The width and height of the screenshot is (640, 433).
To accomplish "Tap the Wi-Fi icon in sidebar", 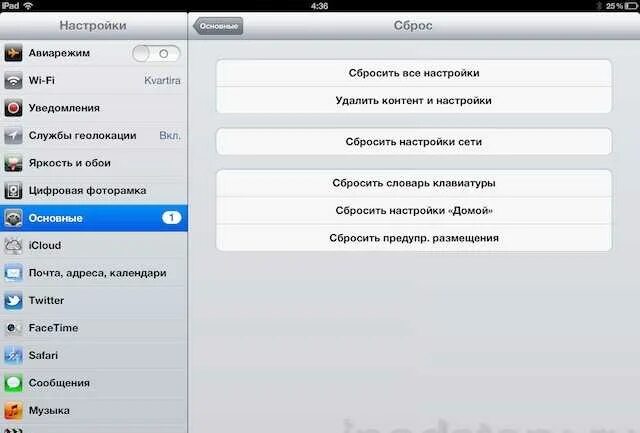I will point(13,80).
